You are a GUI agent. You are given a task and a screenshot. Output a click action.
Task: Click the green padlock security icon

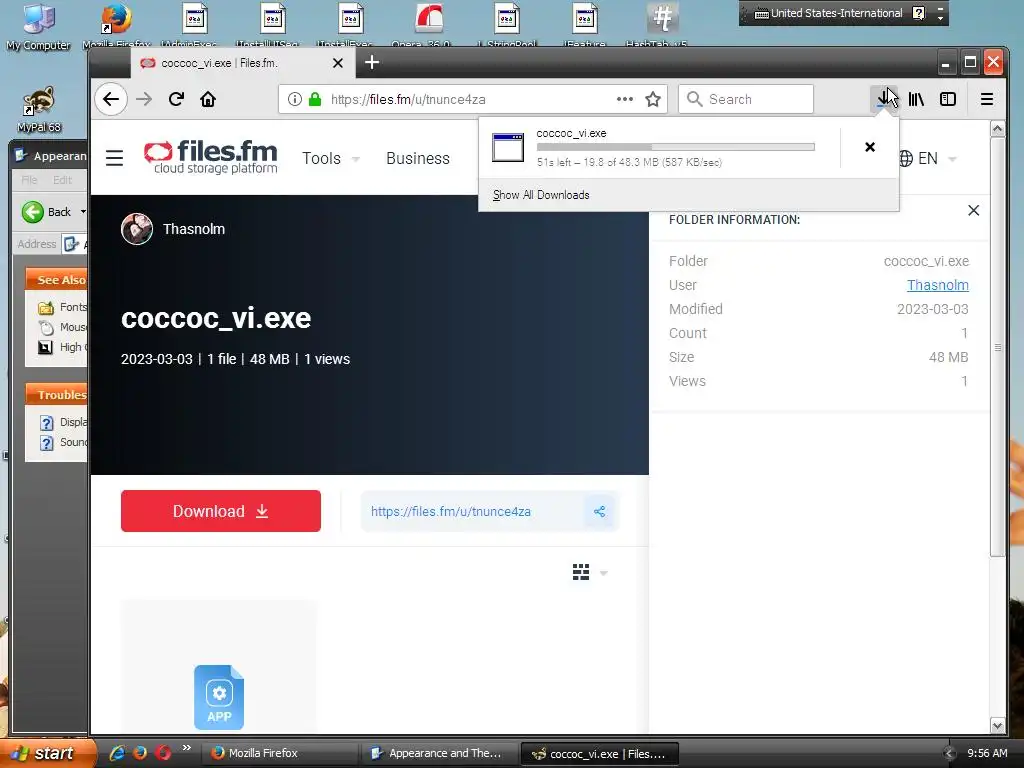click(x=315, y=99)
